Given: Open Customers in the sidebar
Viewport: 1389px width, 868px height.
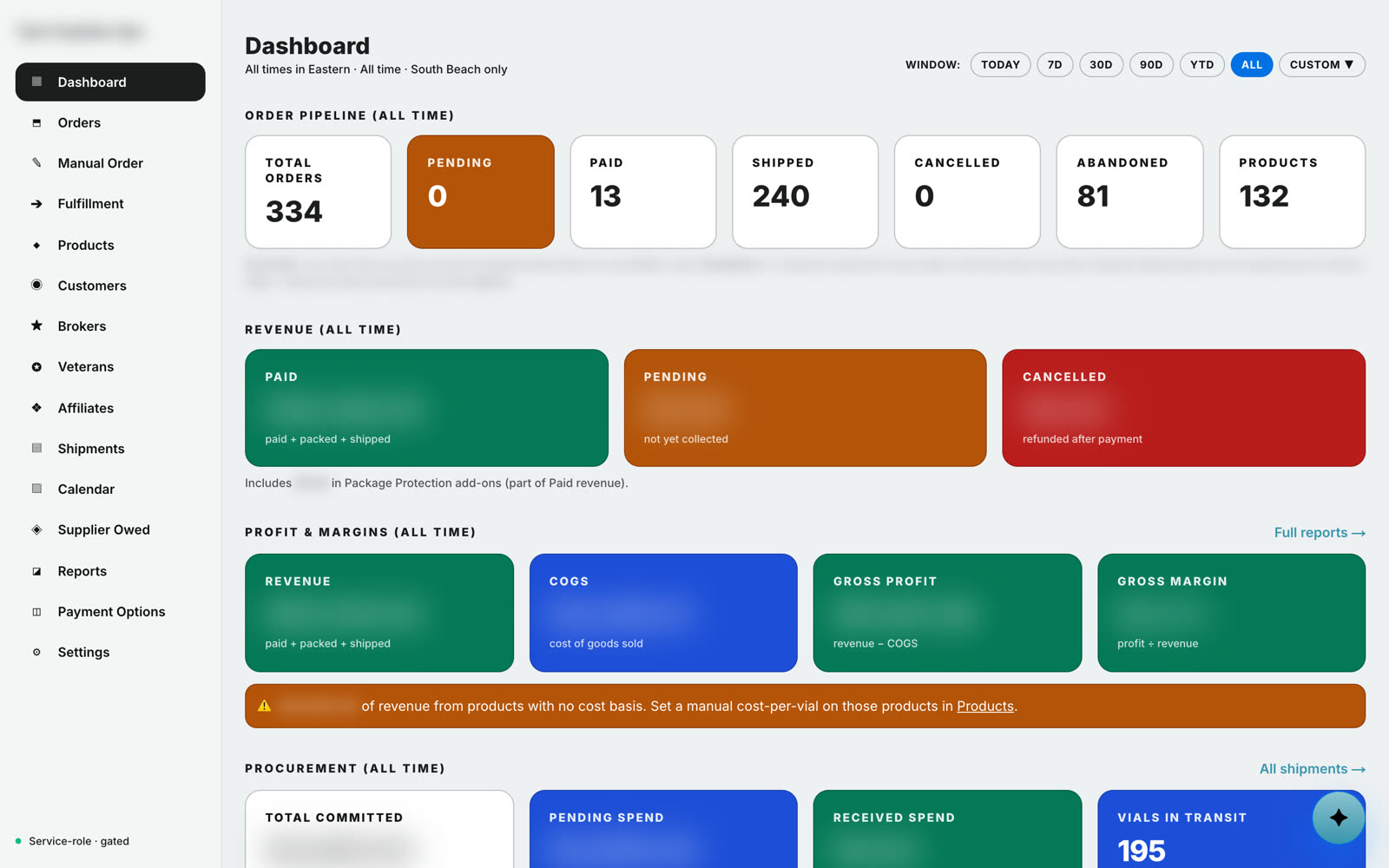Looking at the screenshot, I should 110,286.
